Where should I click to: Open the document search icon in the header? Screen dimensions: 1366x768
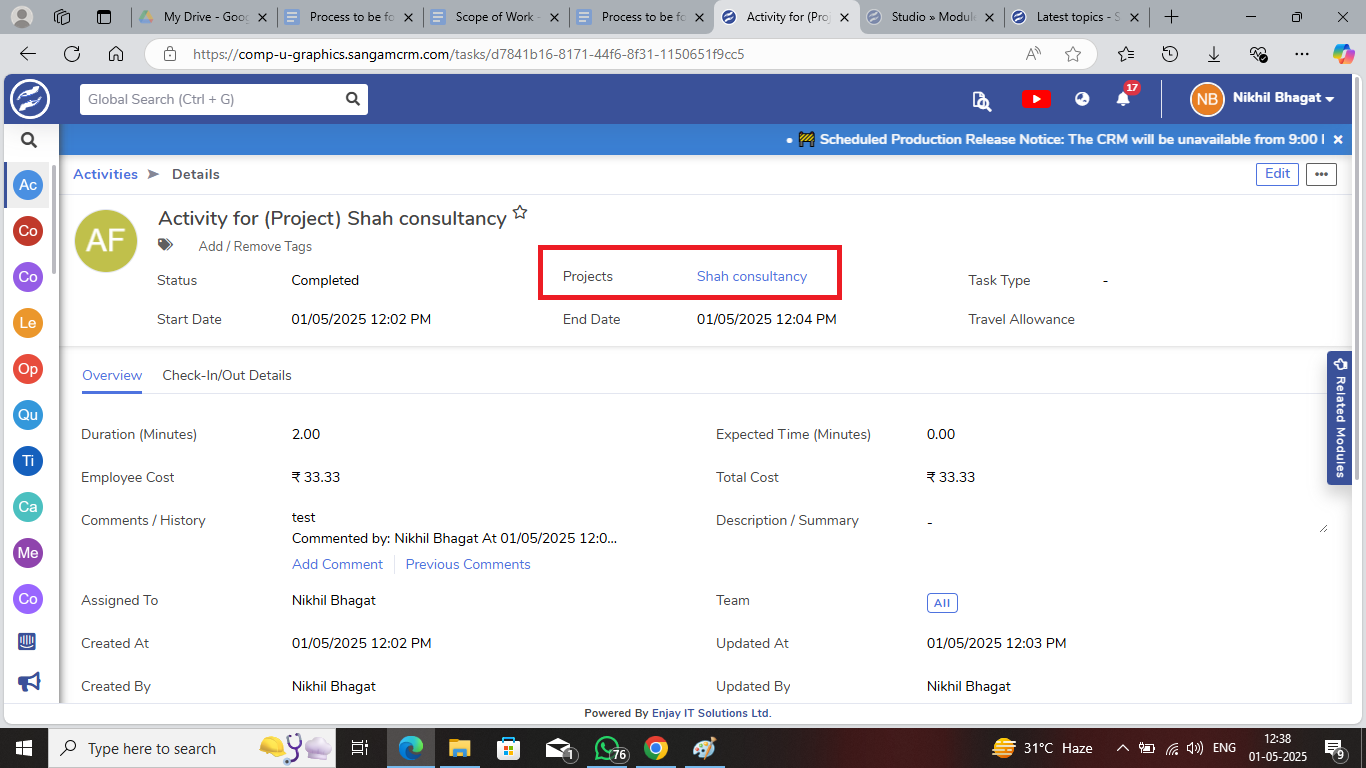click(981, 100)
